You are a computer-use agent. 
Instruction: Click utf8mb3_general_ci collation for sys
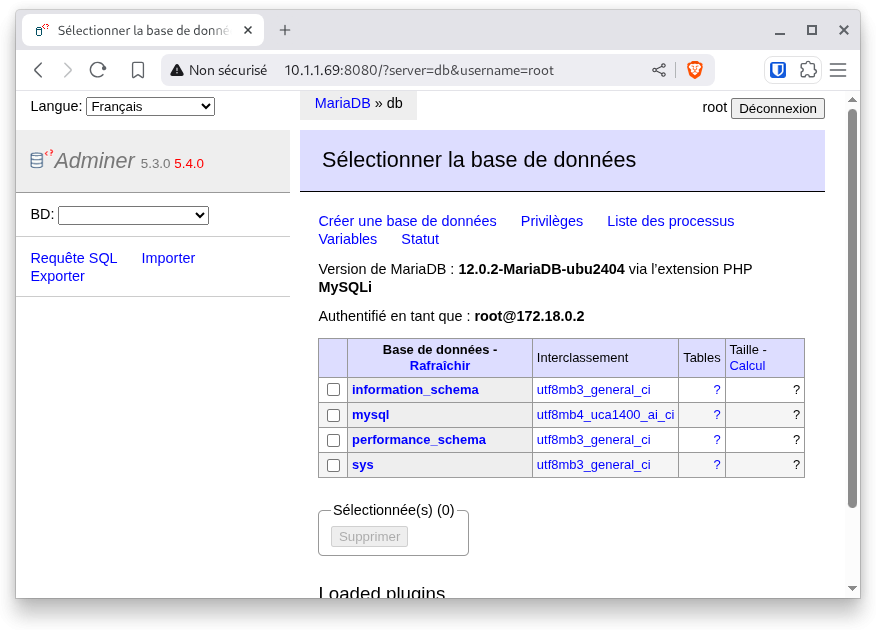coord(593,465)
